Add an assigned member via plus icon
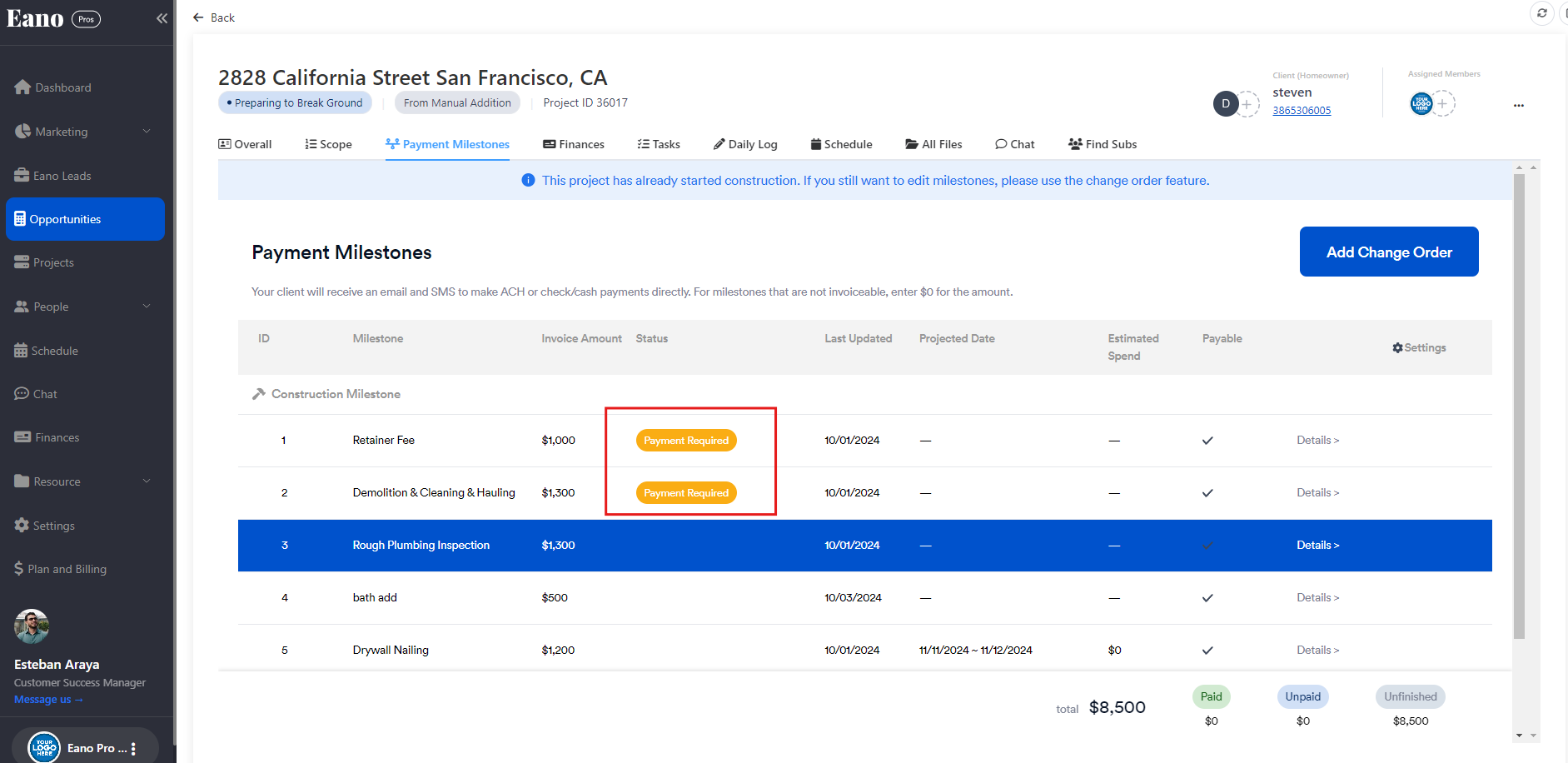1568x763 pixels. coord(1443,104)
